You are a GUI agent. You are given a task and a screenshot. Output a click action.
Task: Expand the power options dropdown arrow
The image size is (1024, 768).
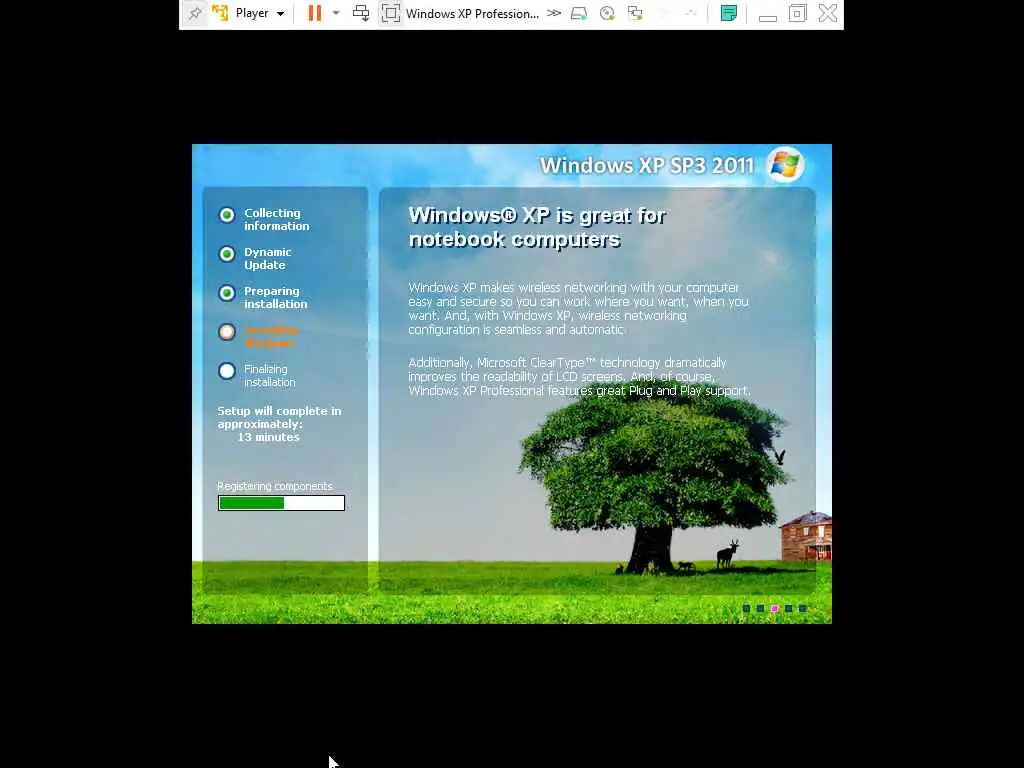(336, 13)
